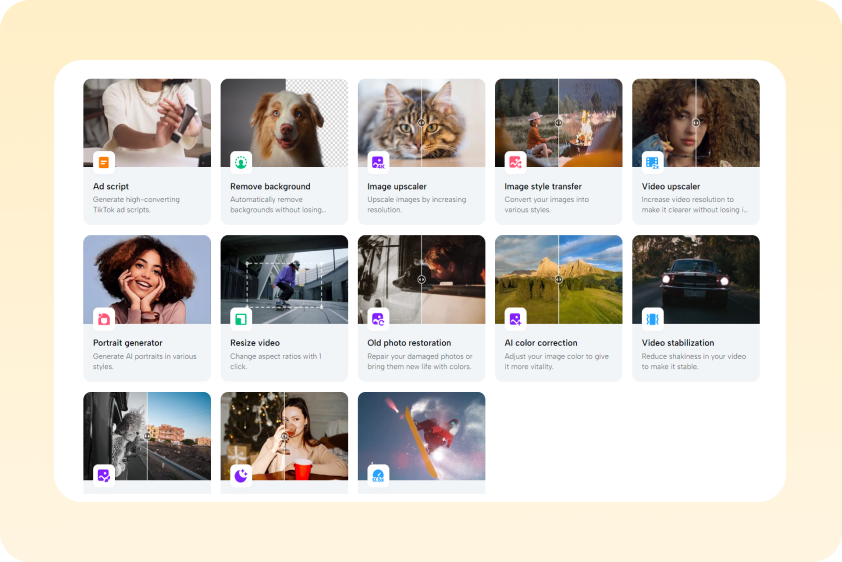Open the black-and-white to color building thumbnail
The image size is (842, 562).
coord(147,436)
